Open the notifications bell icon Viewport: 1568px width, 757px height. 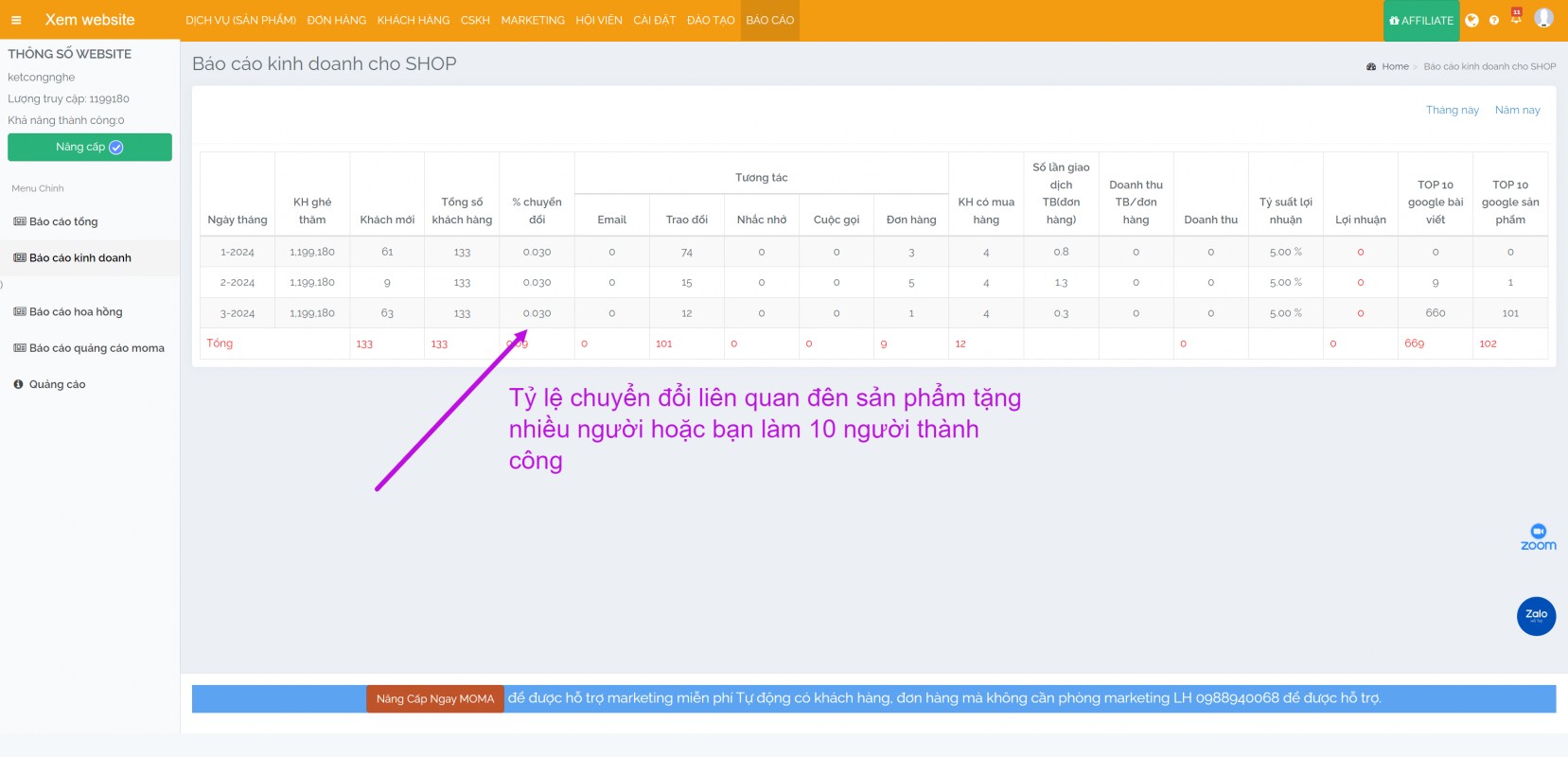point(1516,18)
